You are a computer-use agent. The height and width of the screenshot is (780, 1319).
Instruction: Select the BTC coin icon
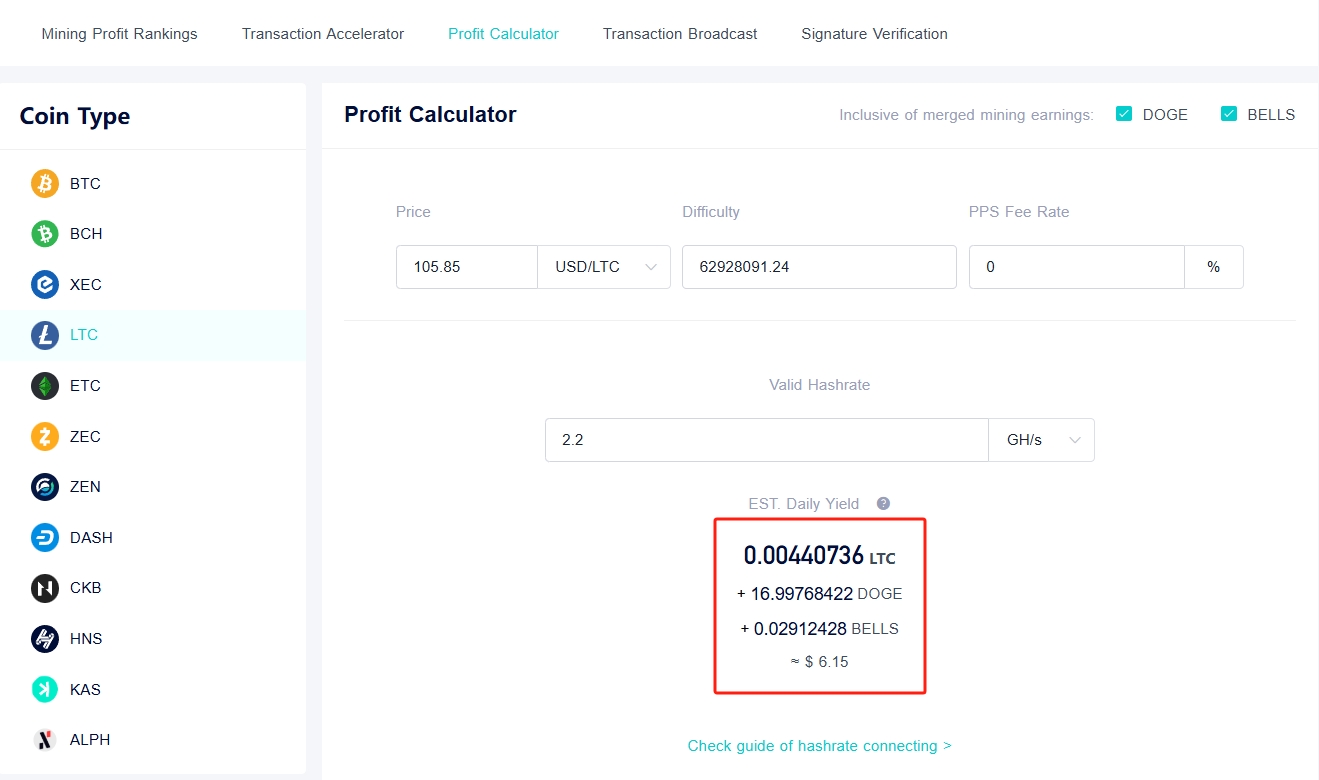pyautogui.click(x=44, y=183)
